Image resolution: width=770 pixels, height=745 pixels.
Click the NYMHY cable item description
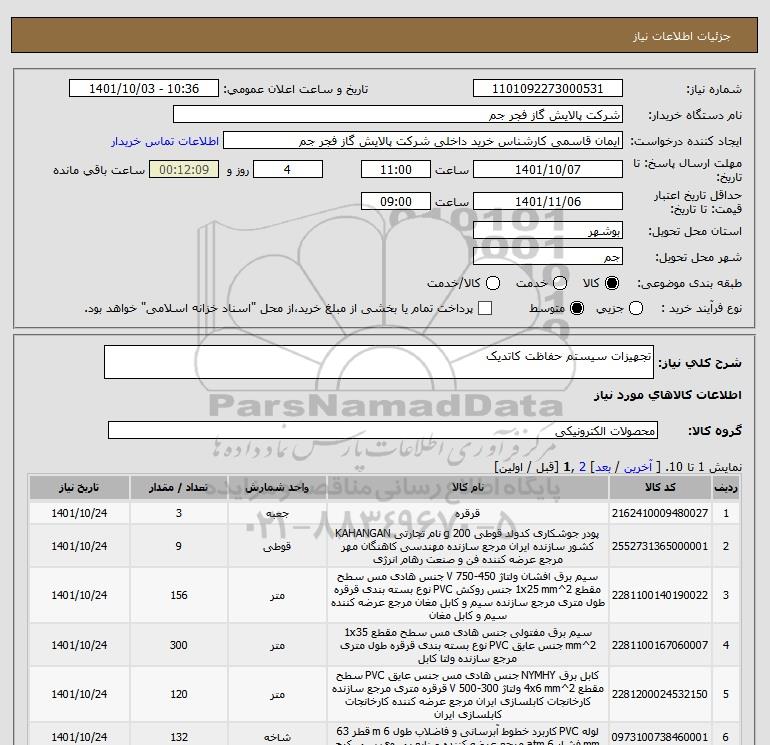point(468,694)
